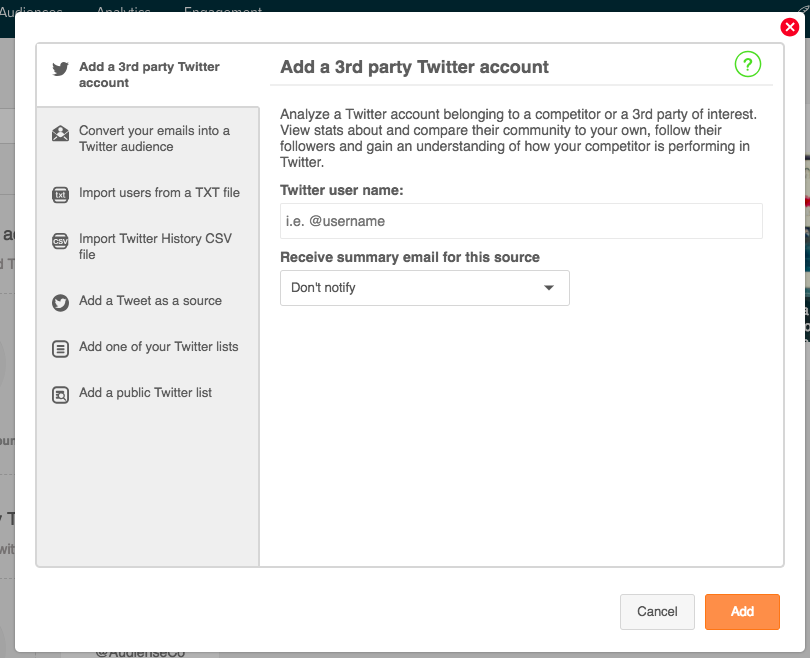Click the envelope icon for converting emails
The image size is (810, 658).
tap(60, 133)
